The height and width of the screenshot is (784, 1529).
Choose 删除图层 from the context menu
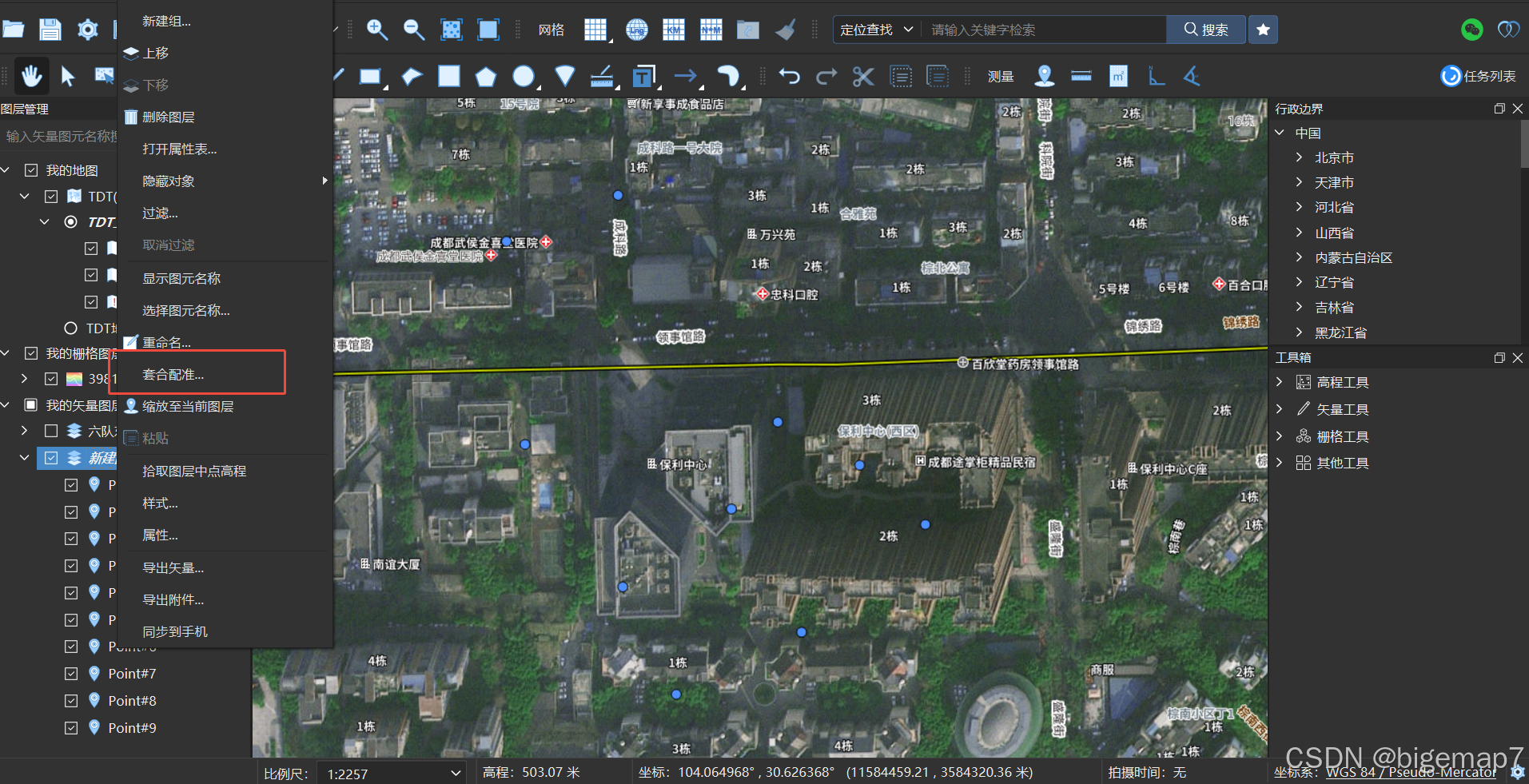pos(225,117)
